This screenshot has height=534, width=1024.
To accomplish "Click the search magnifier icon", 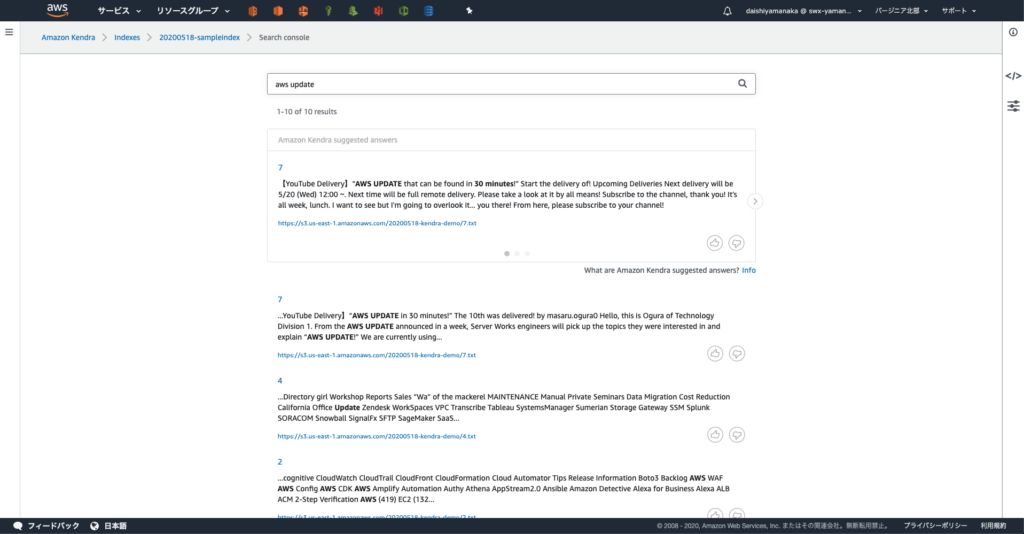I will (742, 84).
